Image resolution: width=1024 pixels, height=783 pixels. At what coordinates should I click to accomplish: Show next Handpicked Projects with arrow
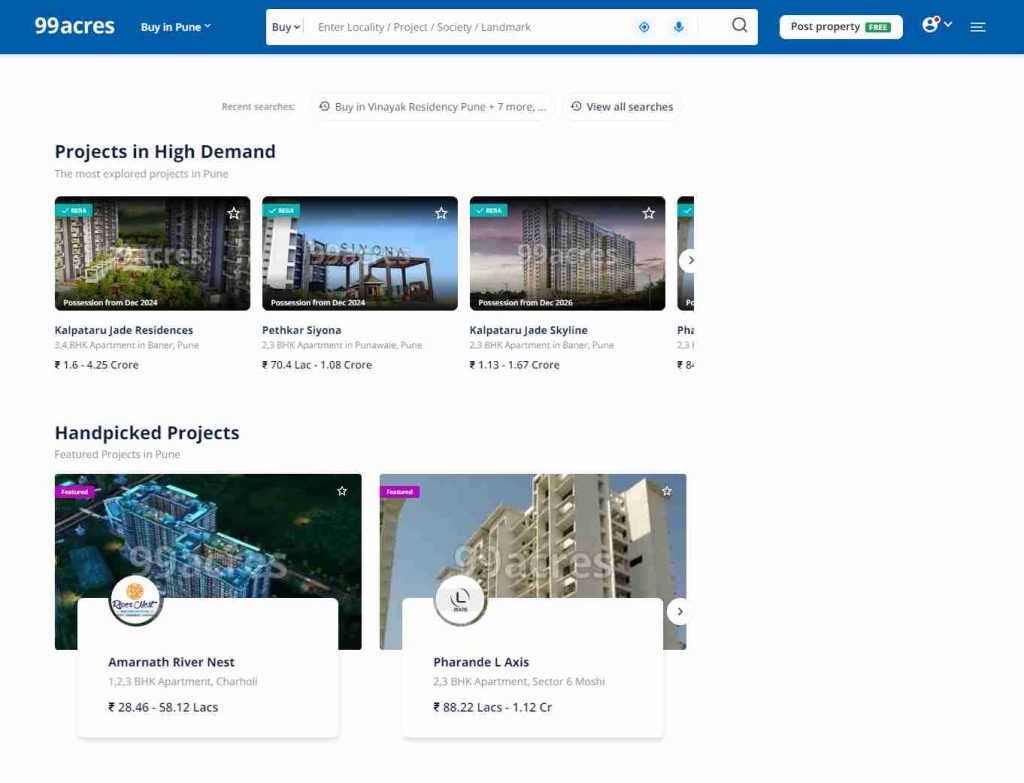click(x=680, y=611)
